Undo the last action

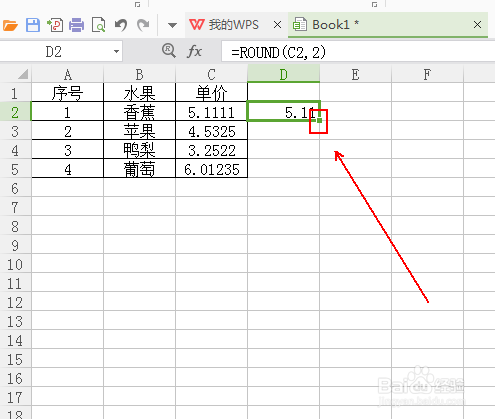tap(121, 25)
